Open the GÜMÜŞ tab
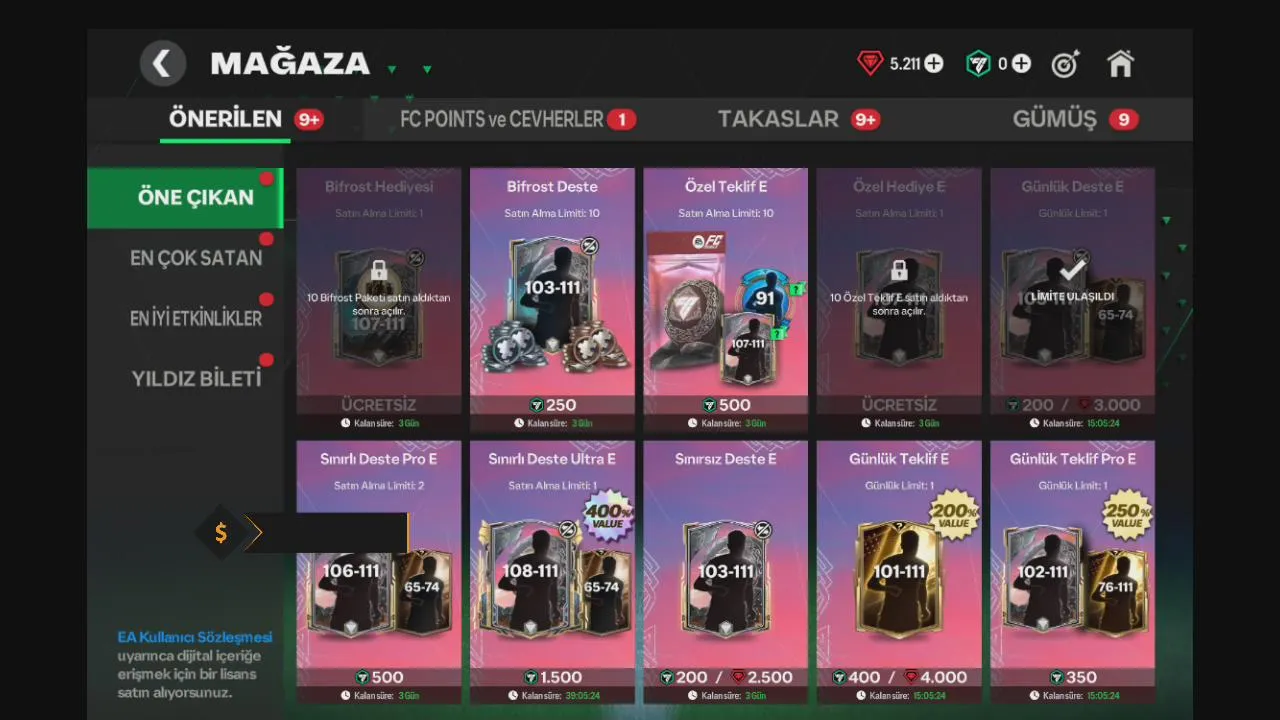The height and width of the screenshot is (720, 1280). pyautogui.click(x=1054, y=119)
